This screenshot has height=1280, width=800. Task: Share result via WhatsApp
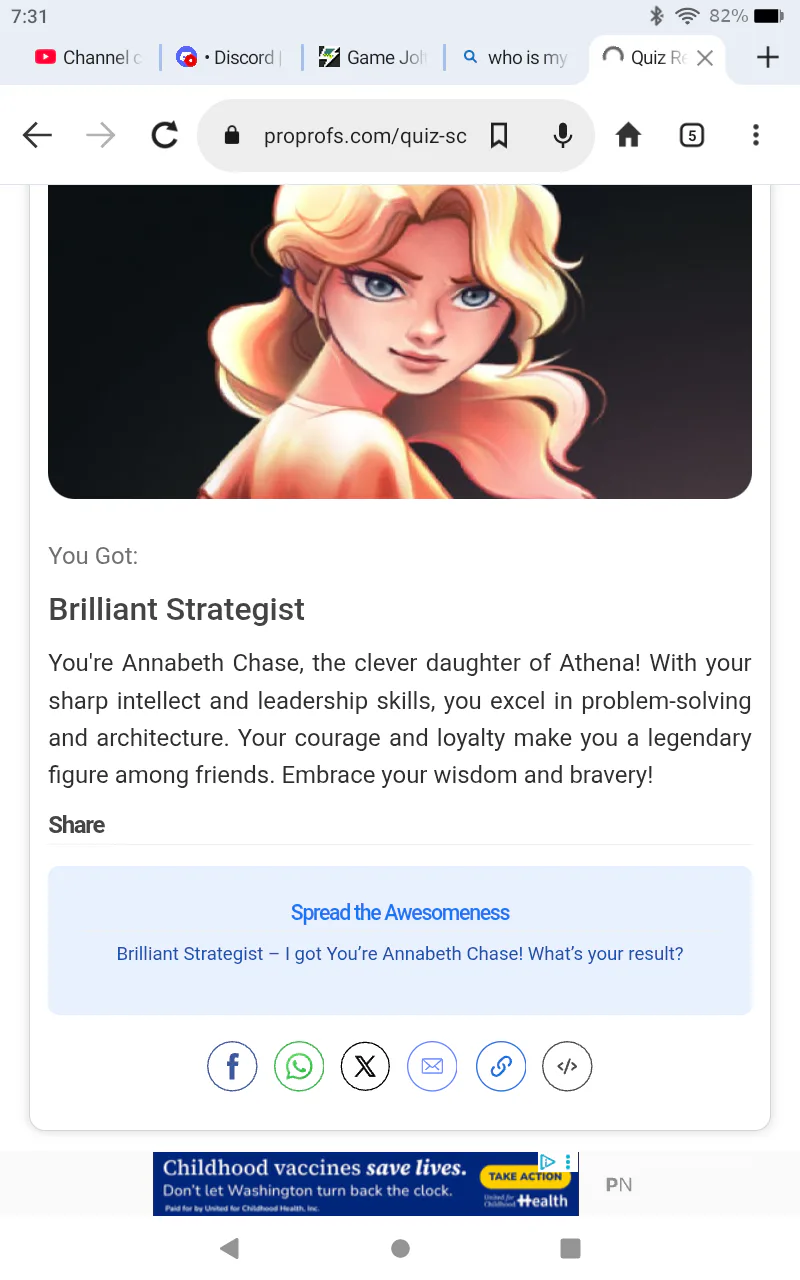pos(299,1066)
